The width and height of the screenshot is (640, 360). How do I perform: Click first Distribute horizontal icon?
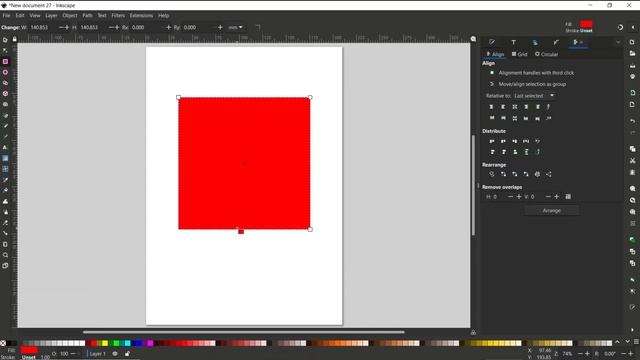[x=492, y=141]
